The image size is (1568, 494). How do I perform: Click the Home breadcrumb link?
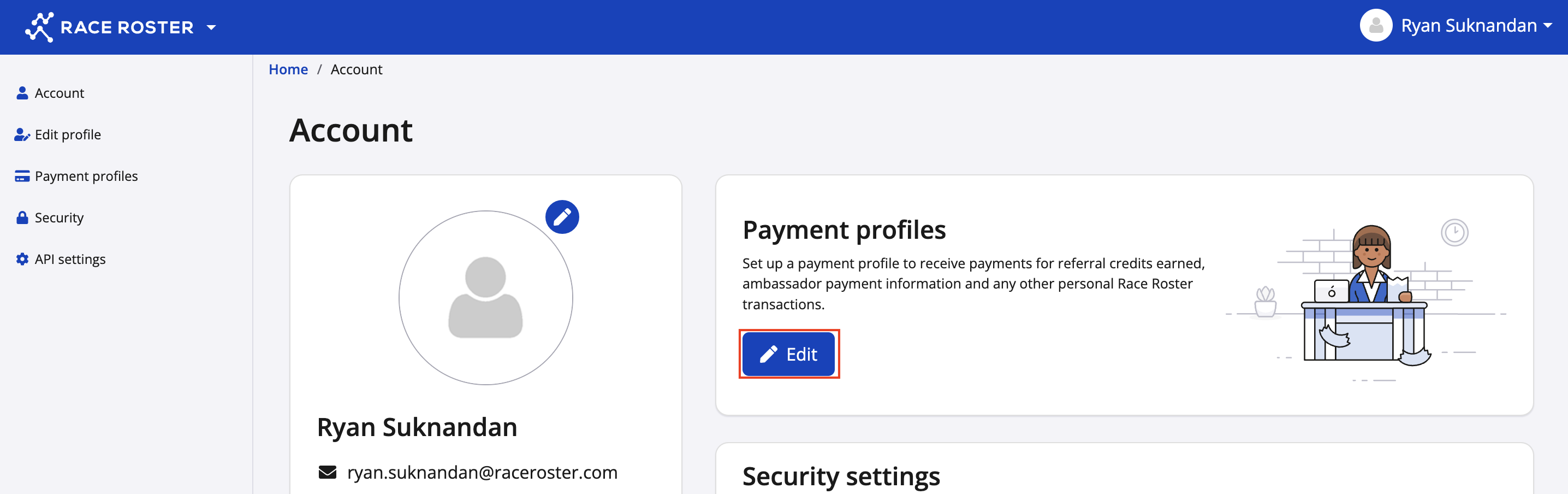click(x=288, y=69)
